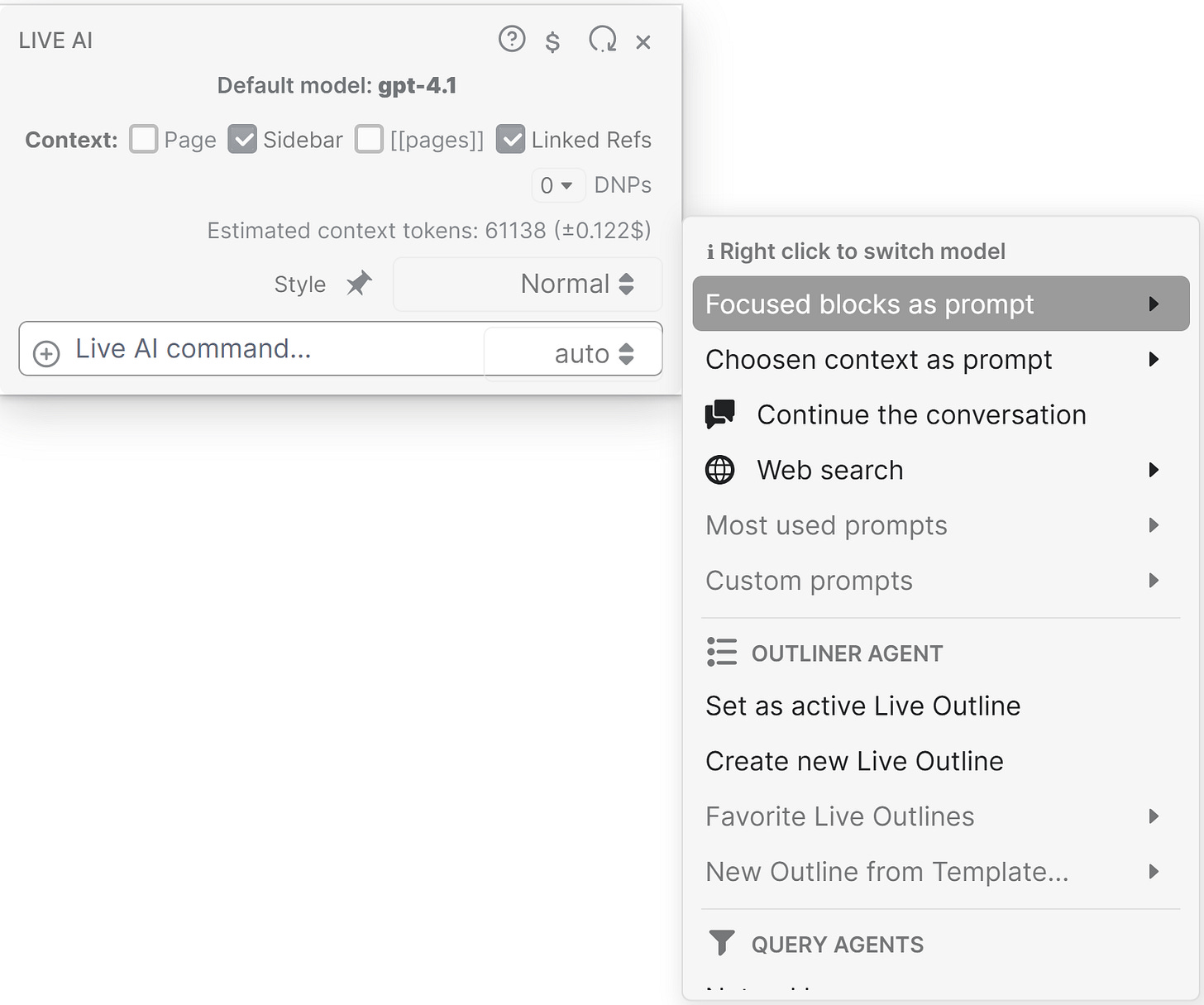Click the LIVE AI panel title
Screen dimensions: 1204x1005
coord(55,41)
